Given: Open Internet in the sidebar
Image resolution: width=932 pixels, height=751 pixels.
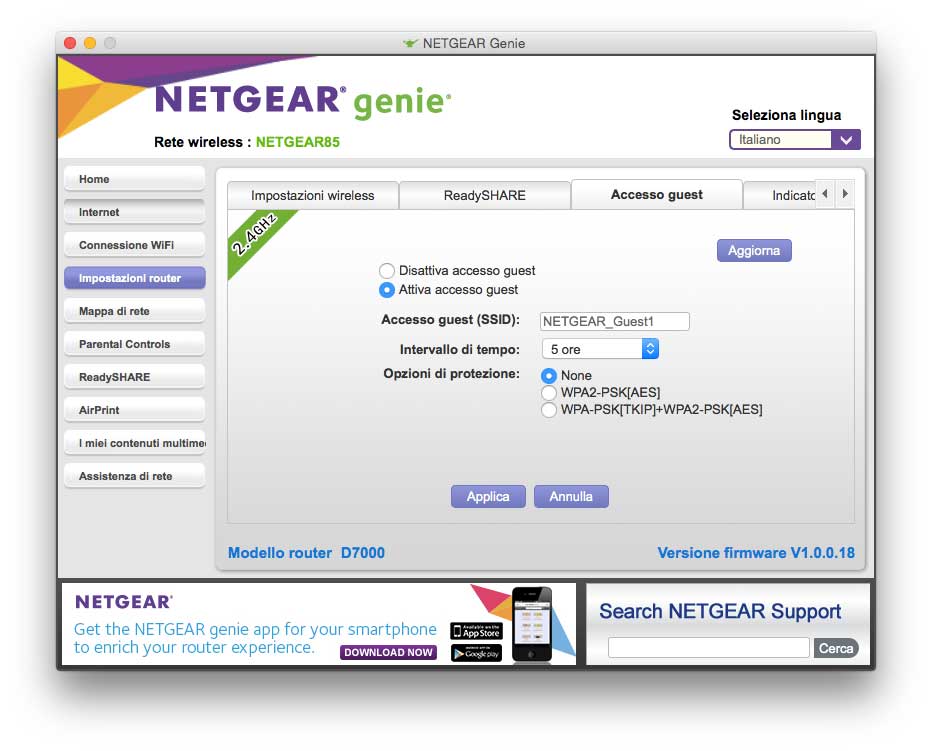Looking at the screenshot, I should [x=134, y=212].
